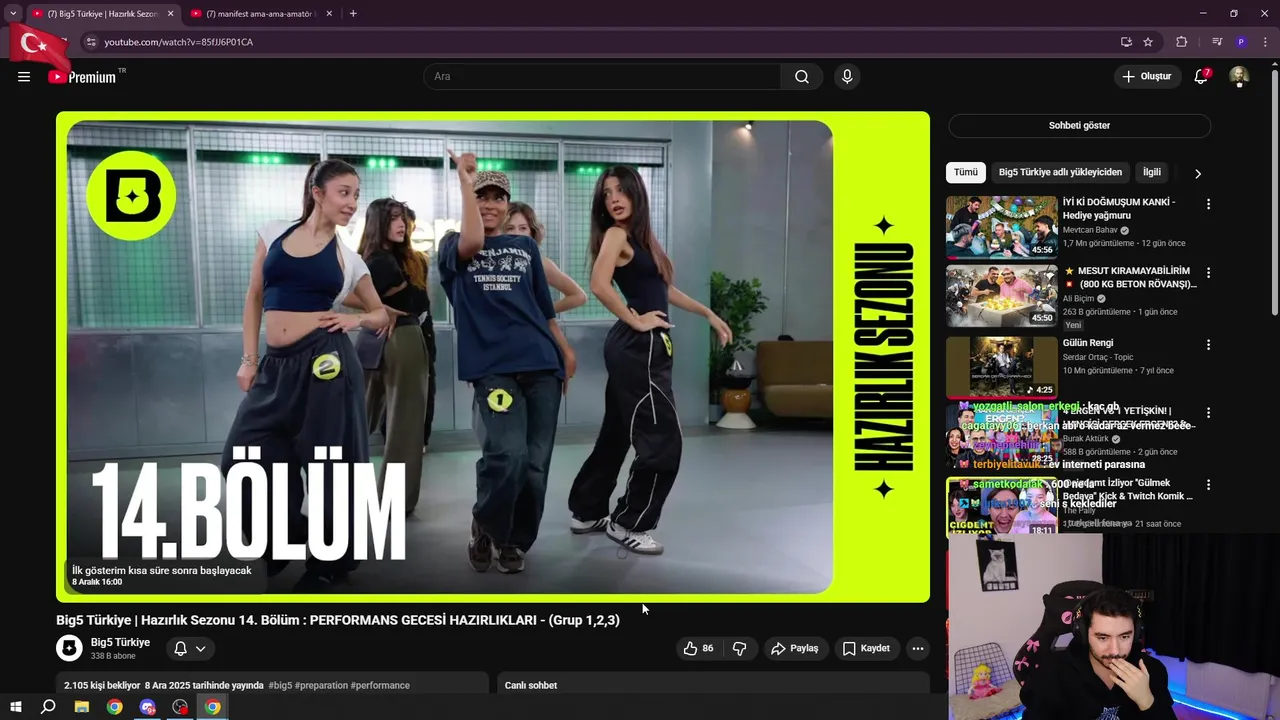
Task: Open more actions for the video
Action: tap(917, 649)
